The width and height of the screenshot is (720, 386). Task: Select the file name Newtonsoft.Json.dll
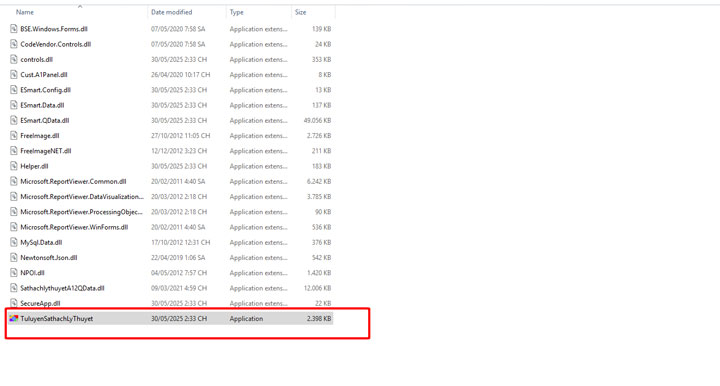[49, 257]
